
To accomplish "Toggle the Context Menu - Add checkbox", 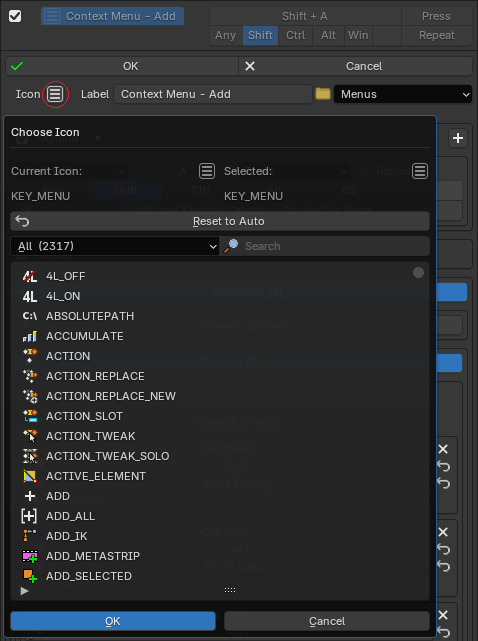I will coord(15,16).
